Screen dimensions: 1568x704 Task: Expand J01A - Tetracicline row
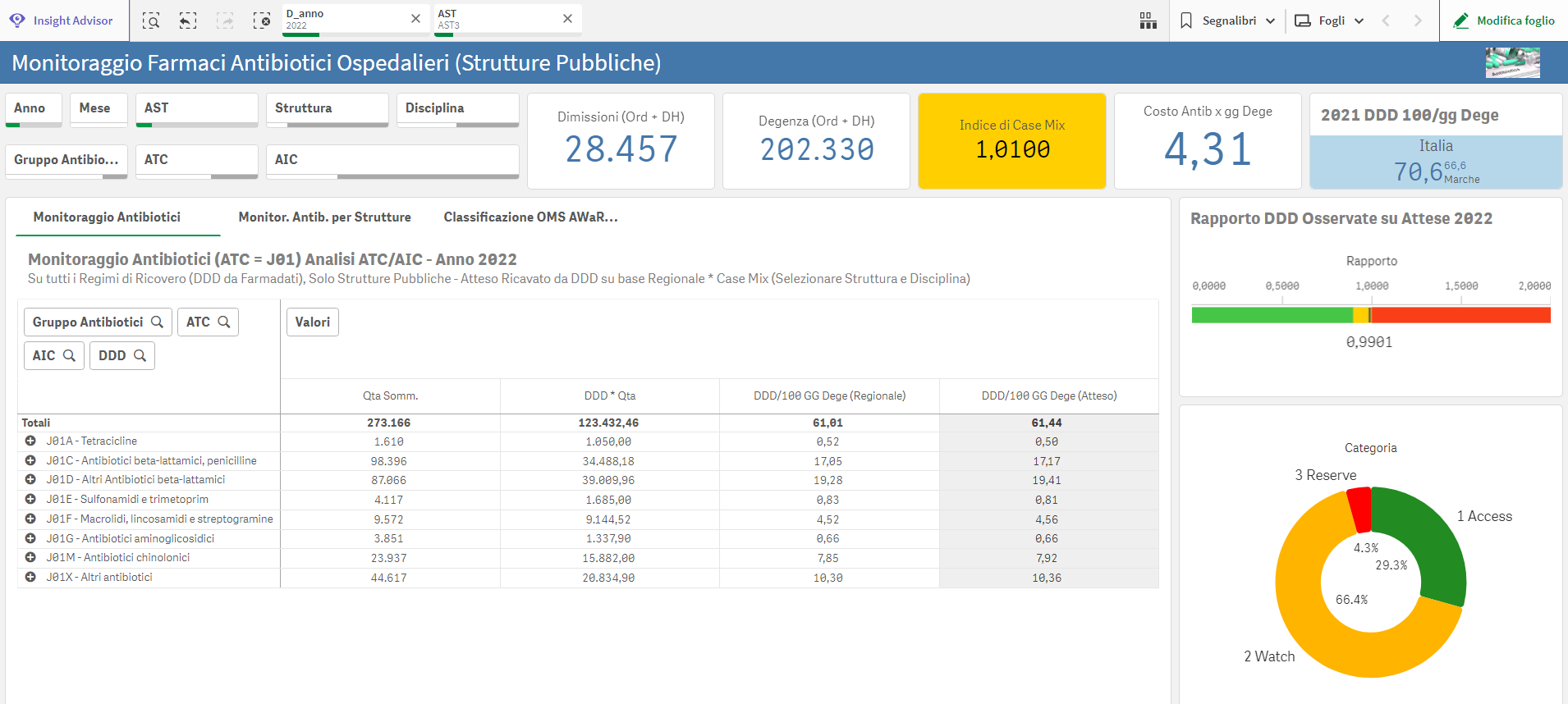click(x=30, y=441)
